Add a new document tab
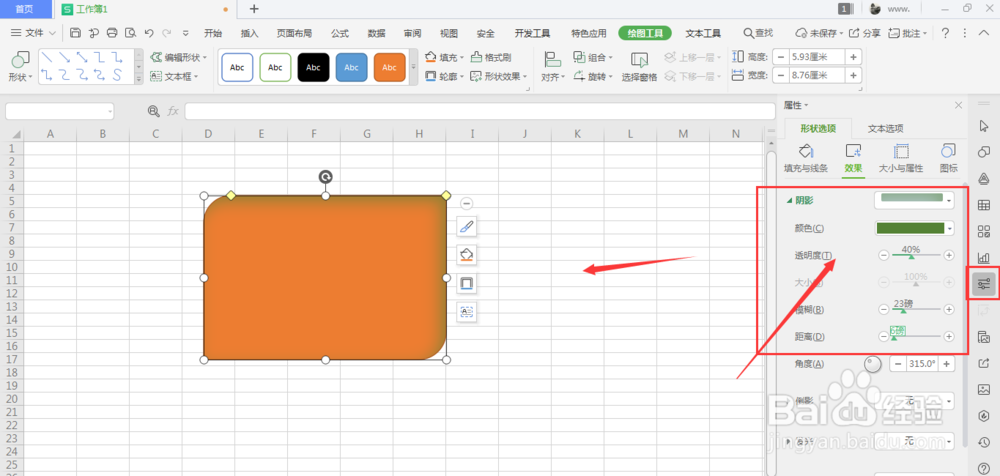 (x=254, y=9)
